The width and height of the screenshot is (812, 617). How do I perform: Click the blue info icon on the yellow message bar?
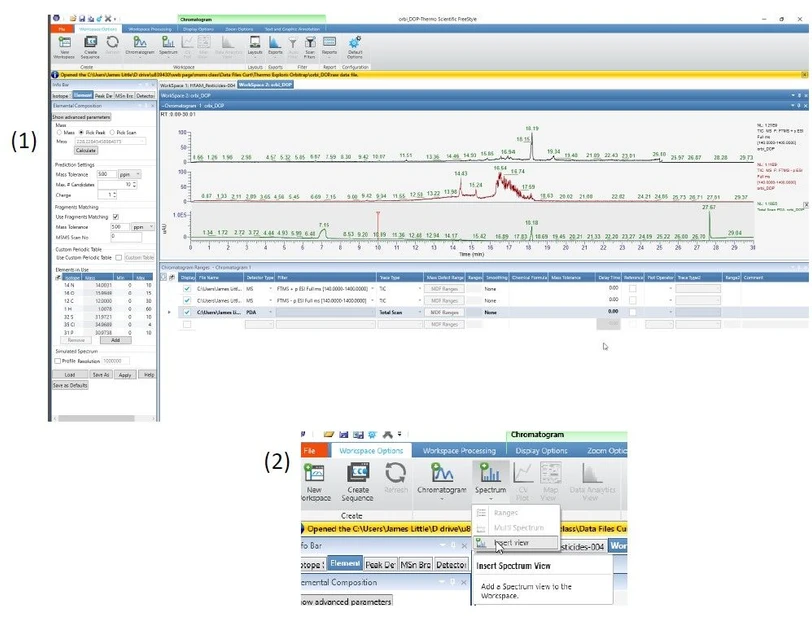(x=55, y=75)
